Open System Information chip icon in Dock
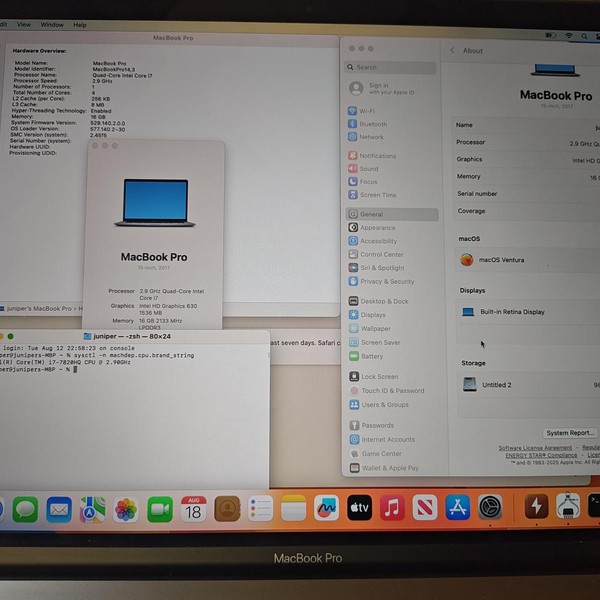 click(568, 506)
